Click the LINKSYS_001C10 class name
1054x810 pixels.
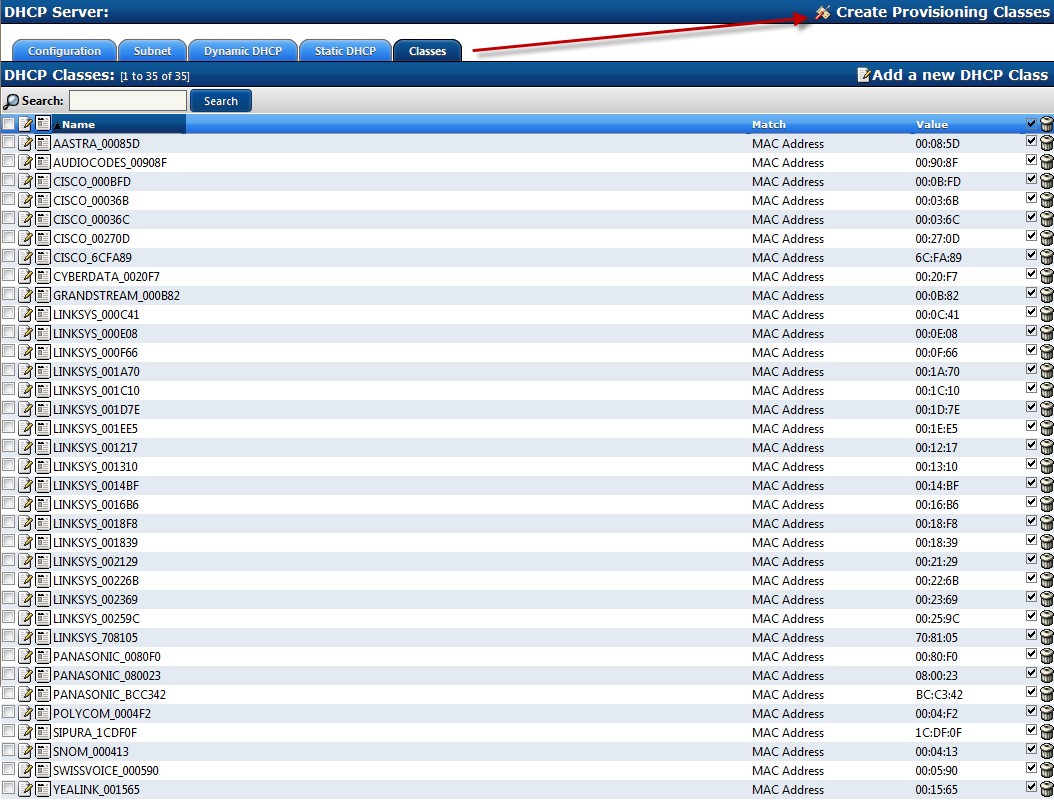pyautogui.click(x=96, y=391)
